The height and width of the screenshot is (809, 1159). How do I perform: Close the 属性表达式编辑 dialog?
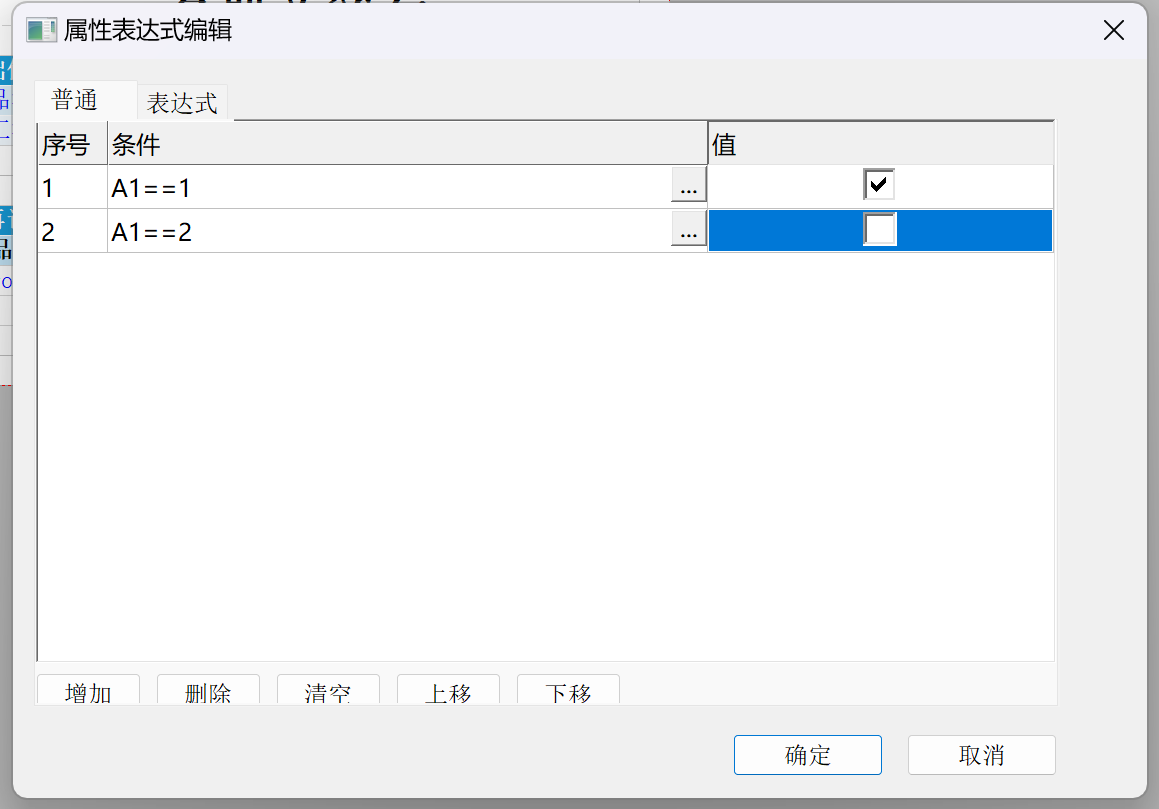click(1114, 30)
